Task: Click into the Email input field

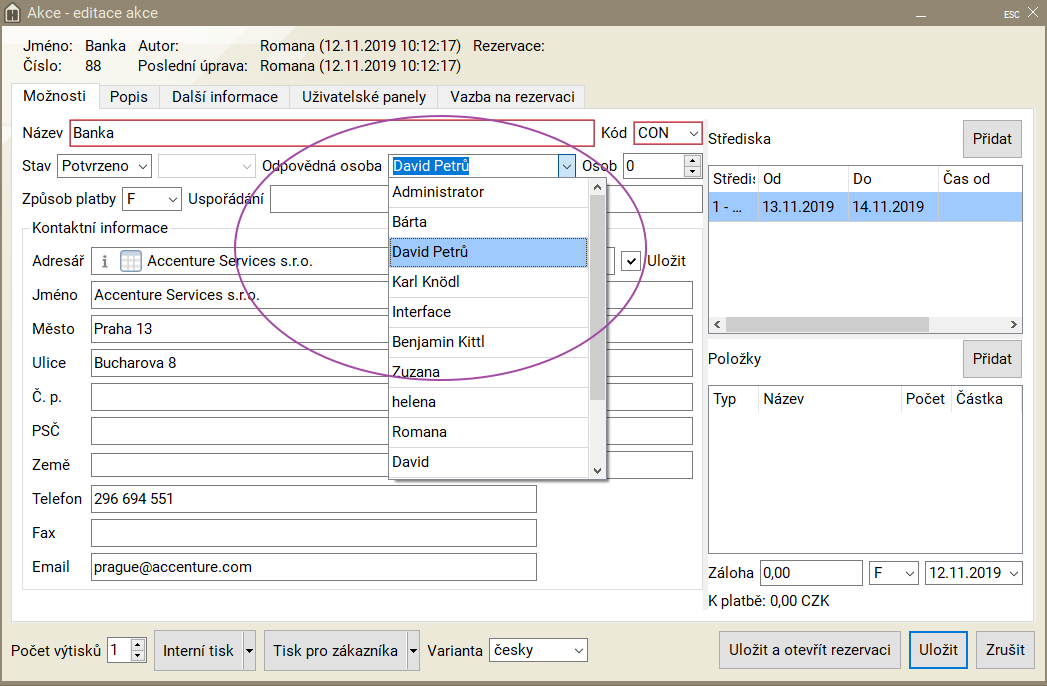Action: 313,567
